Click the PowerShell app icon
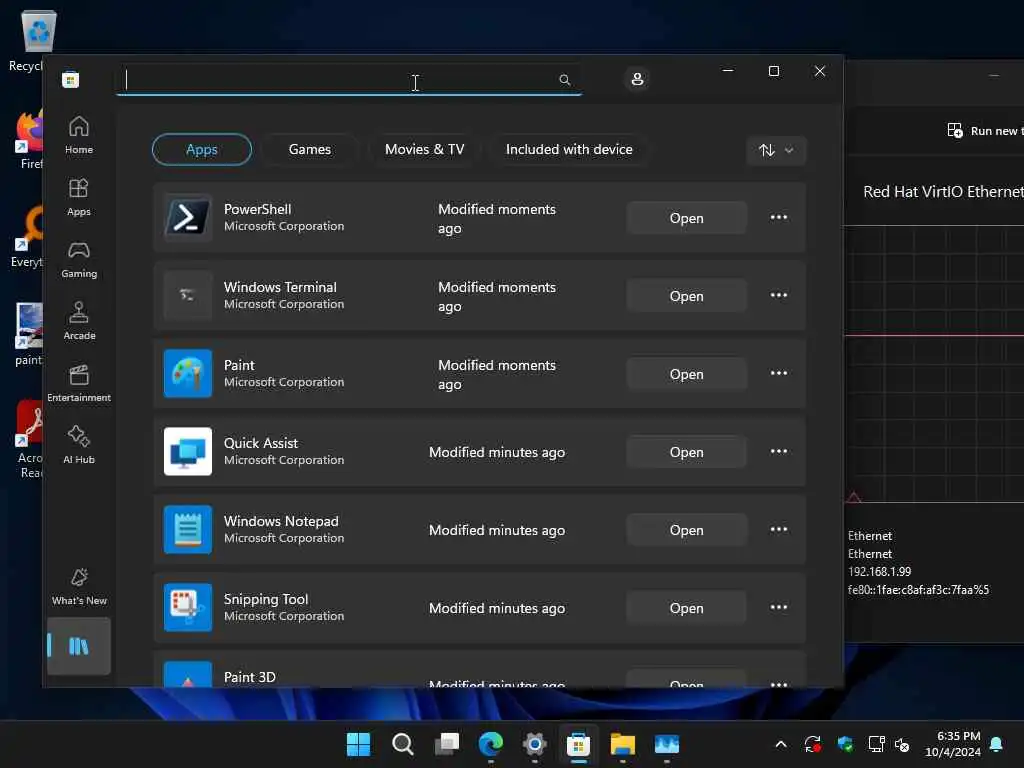This screenshot has height=768, width=1024. pyautogui.click(x=188, y=217)
